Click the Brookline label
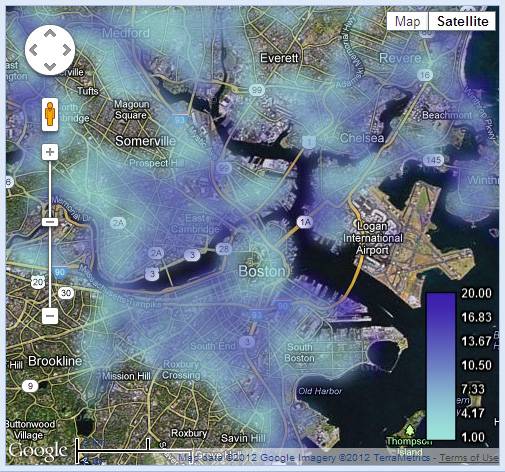The width and height of the screenshot is (505, 472). 55,361
